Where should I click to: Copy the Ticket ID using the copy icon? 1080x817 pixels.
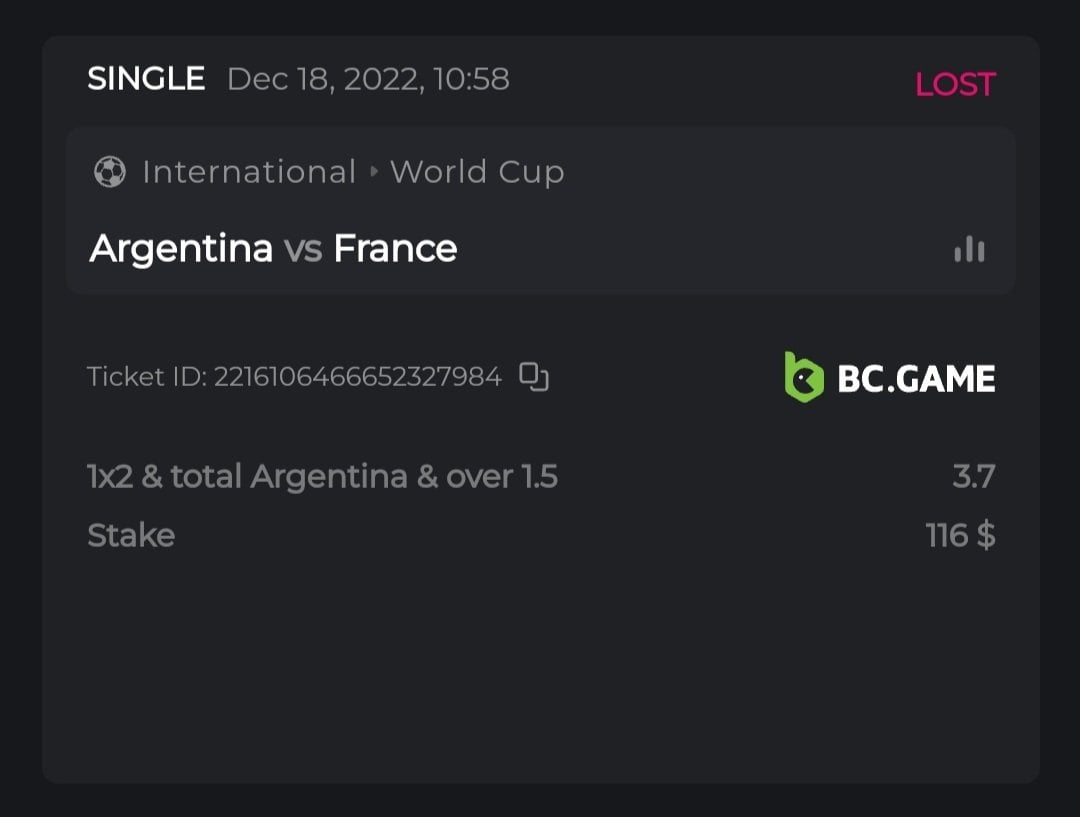(534, 377)
